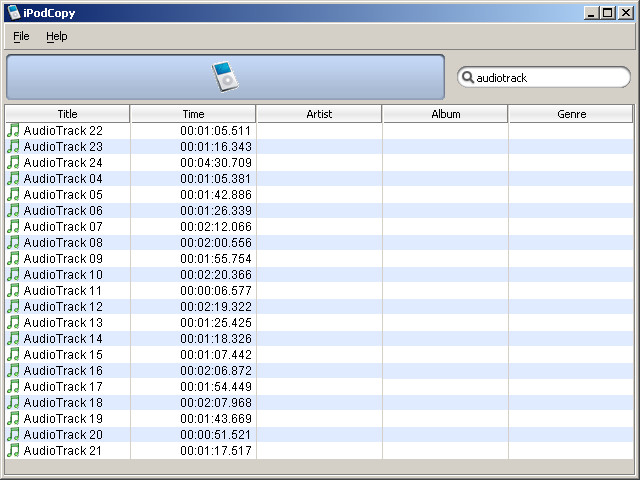Click the time value 00:01:17.517
The height and width of the screenshot is (480, 640).
pos(216,450)
